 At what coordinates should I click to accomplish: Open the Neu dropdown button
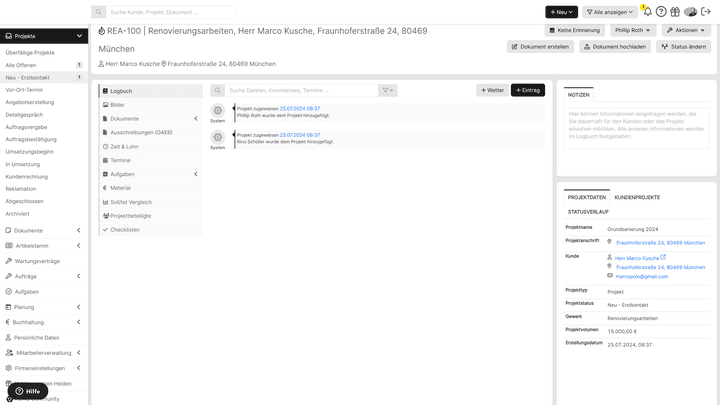561,12
